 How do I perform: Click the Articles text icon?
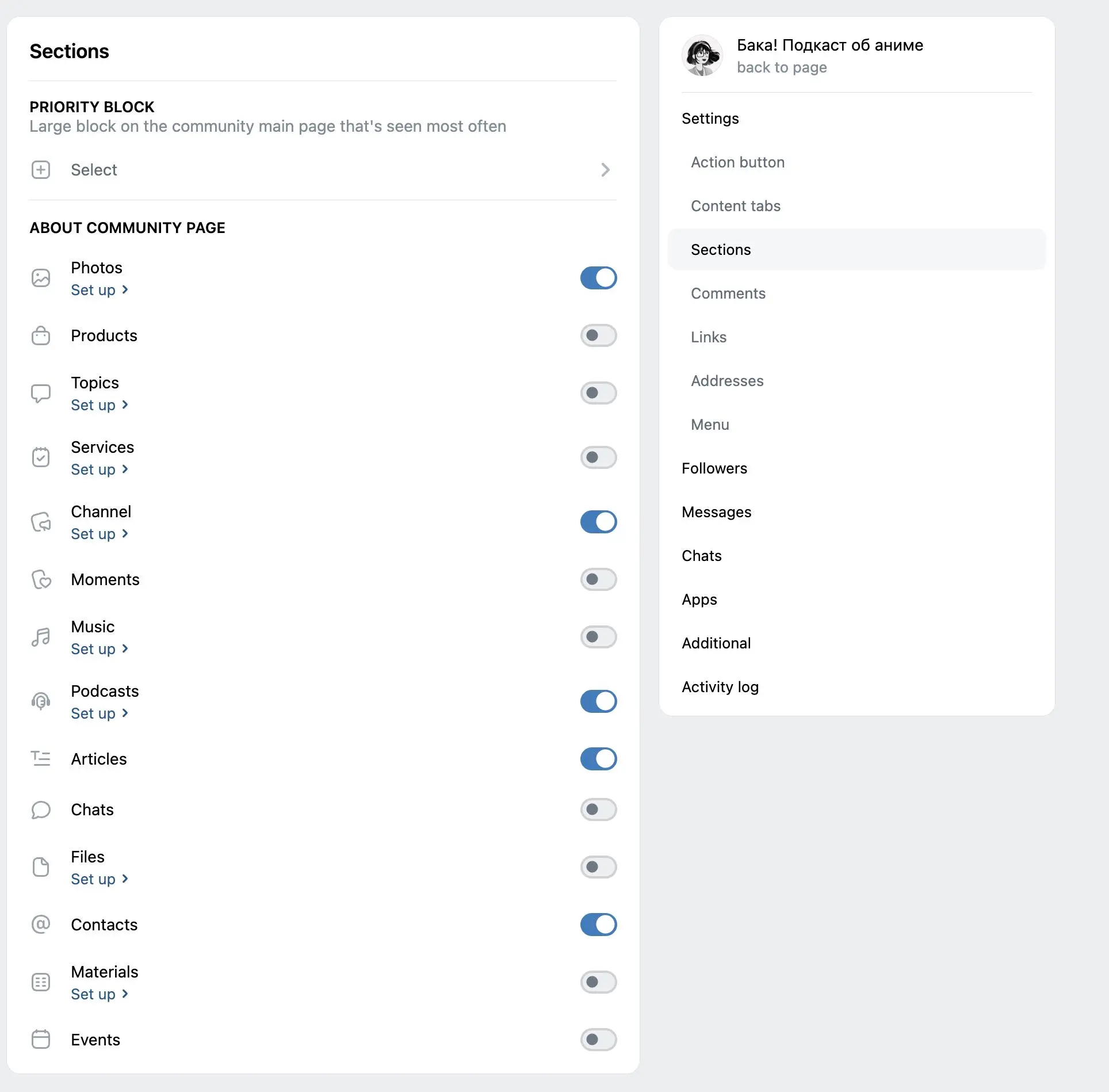tap(41, 759)
